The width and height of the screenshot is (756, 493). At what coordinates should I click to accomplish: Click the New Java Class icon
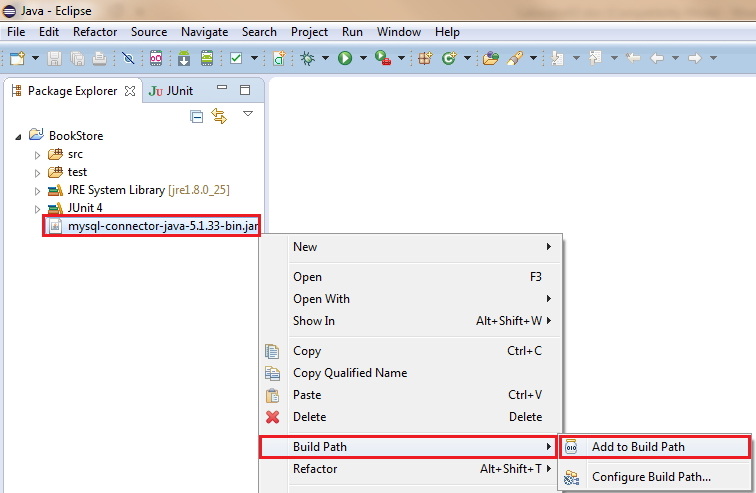click(x=449, y=58)
